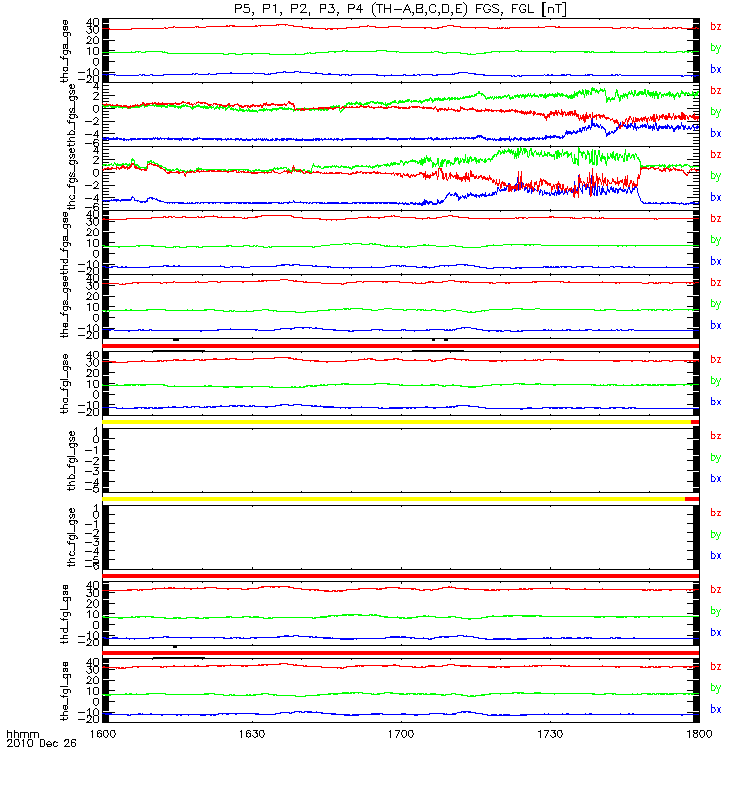Image resolution: width=750 pixels, height=800 pixels.
Task: Select the by legend of thc_fgl_gse panel
Action: 716,535
